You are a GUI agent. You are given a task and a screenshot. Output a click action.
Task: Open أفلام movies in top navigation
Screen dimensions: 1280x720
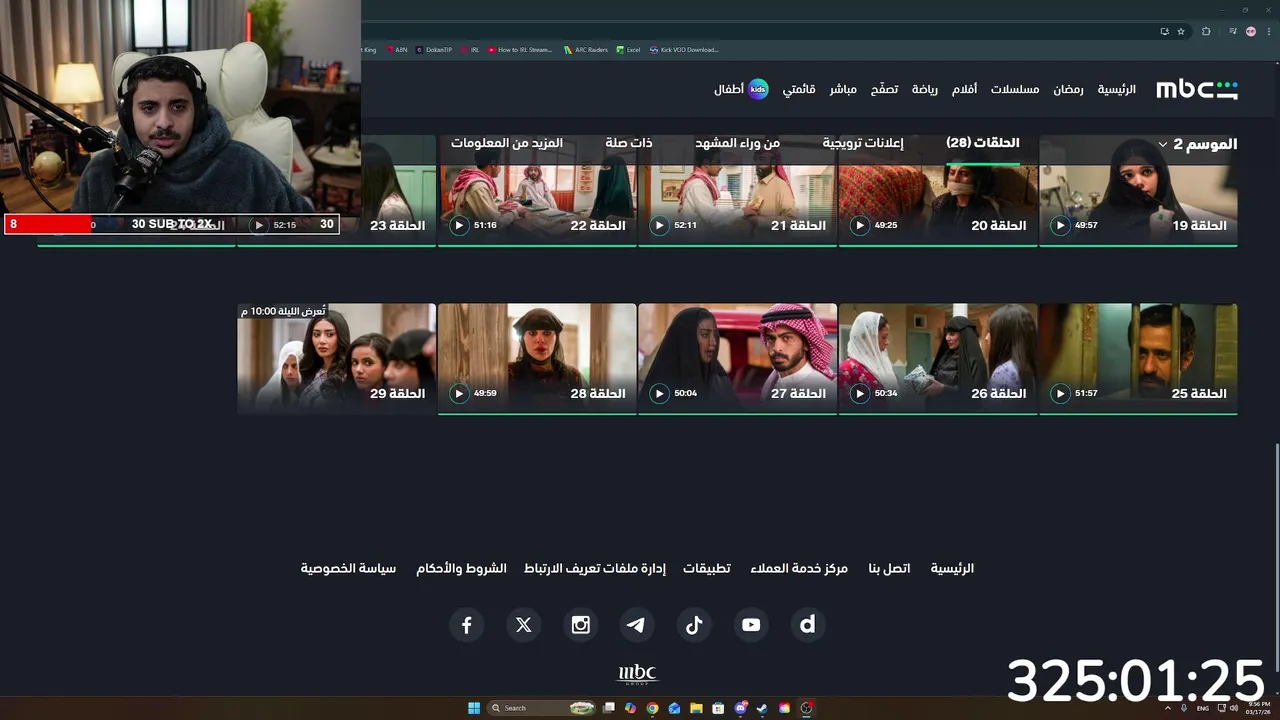tap(964, 89)
